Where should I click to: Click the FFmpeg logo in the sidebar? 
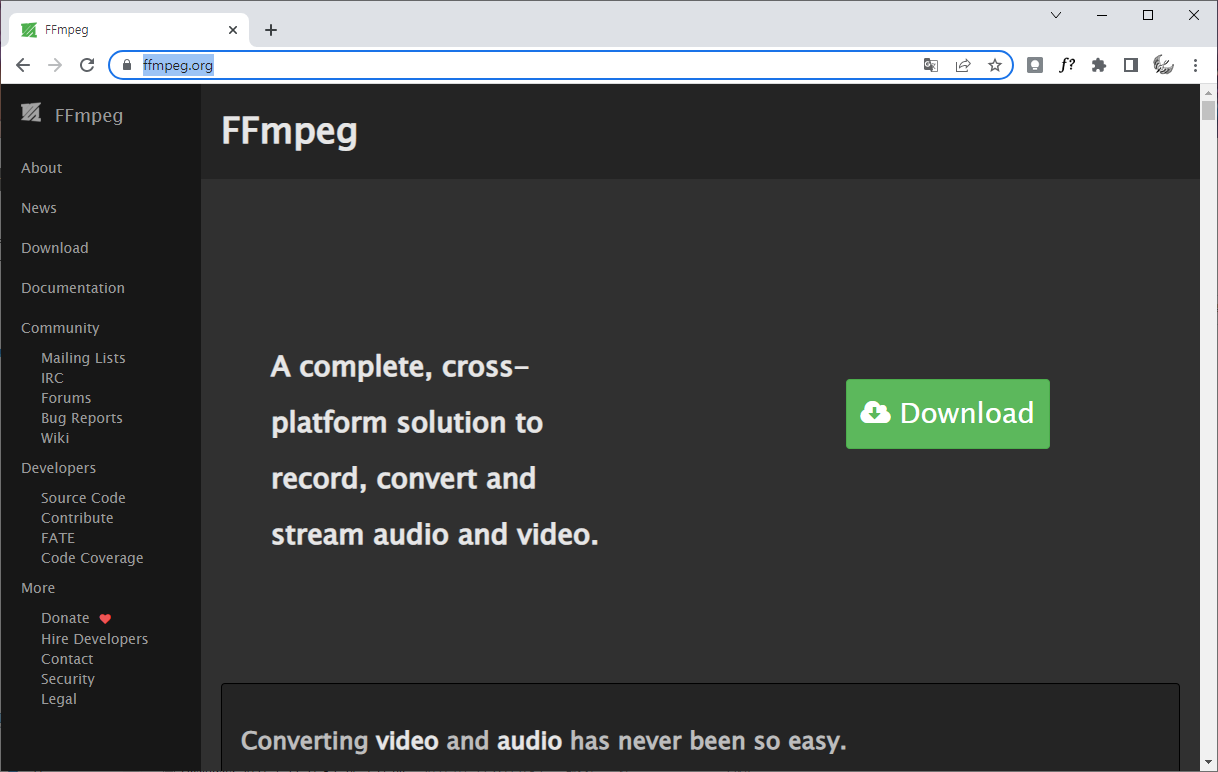pos(33,113)
